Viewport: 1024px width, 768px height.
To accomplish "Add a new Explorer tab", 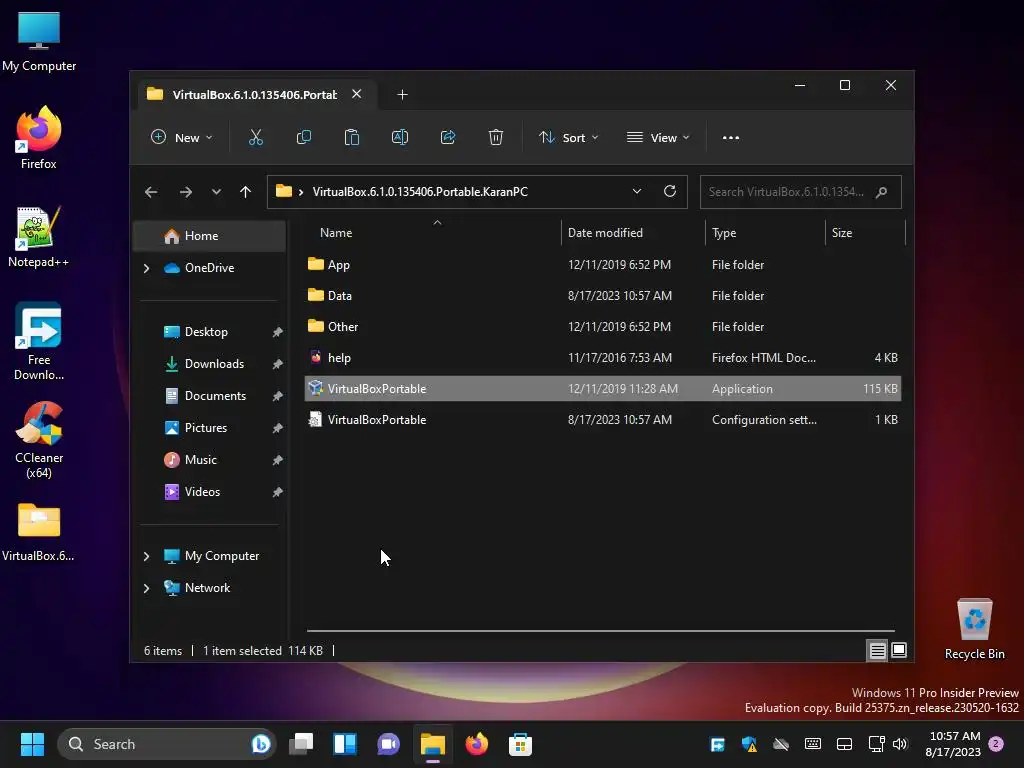I will (402, 95).
